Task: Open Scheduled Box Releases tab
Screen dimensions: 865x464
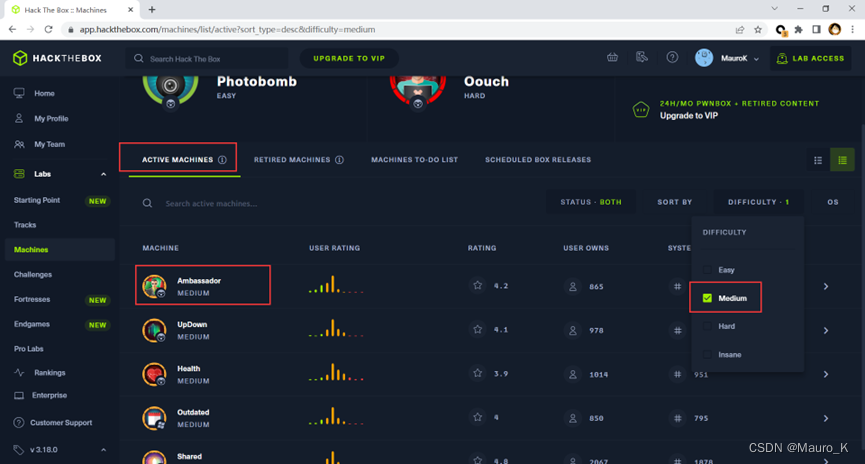Action: [x=538, y=160]
